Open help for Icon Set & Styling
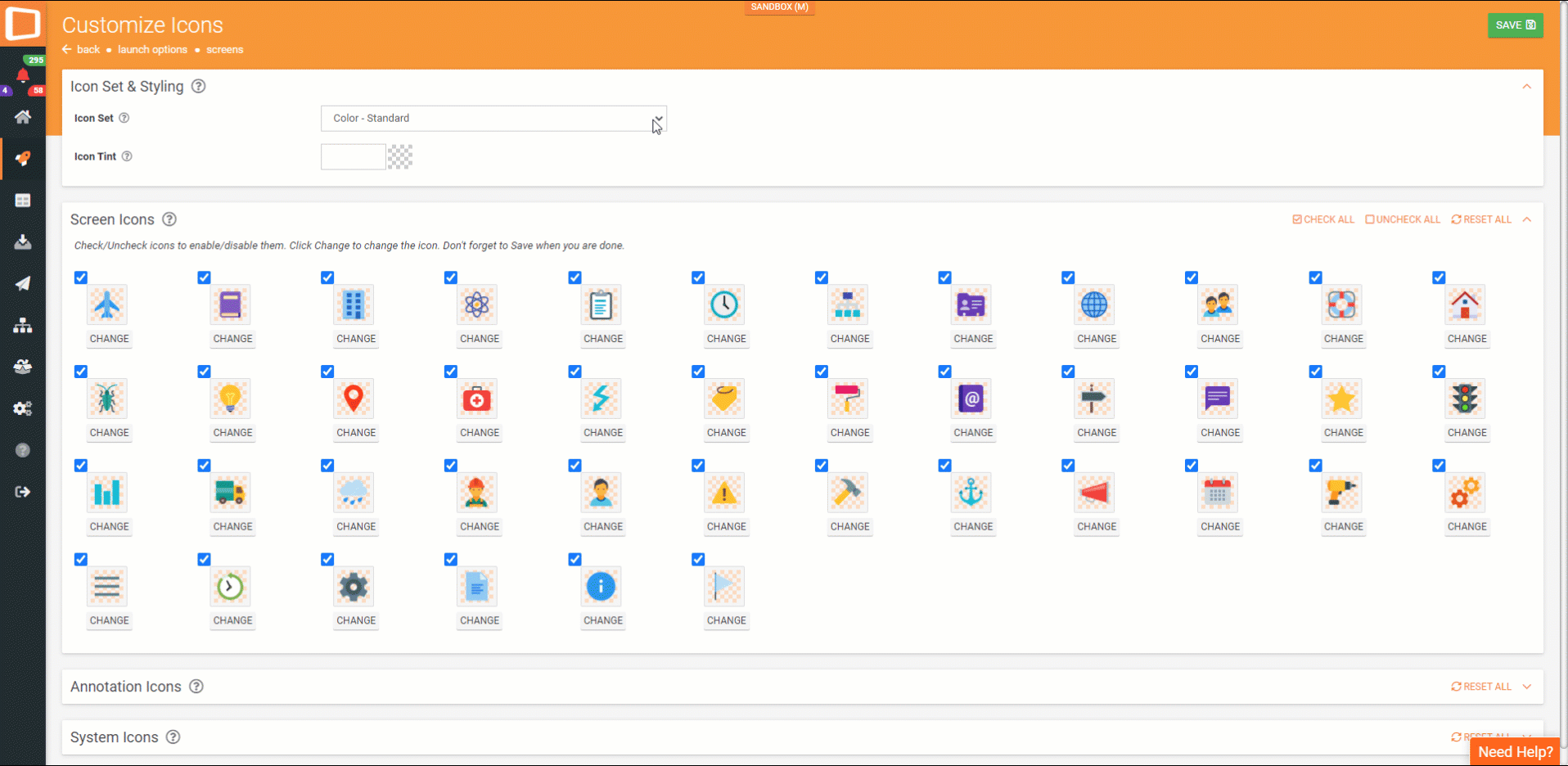Viewport: 1568px width, 766px height. [198, 87]
